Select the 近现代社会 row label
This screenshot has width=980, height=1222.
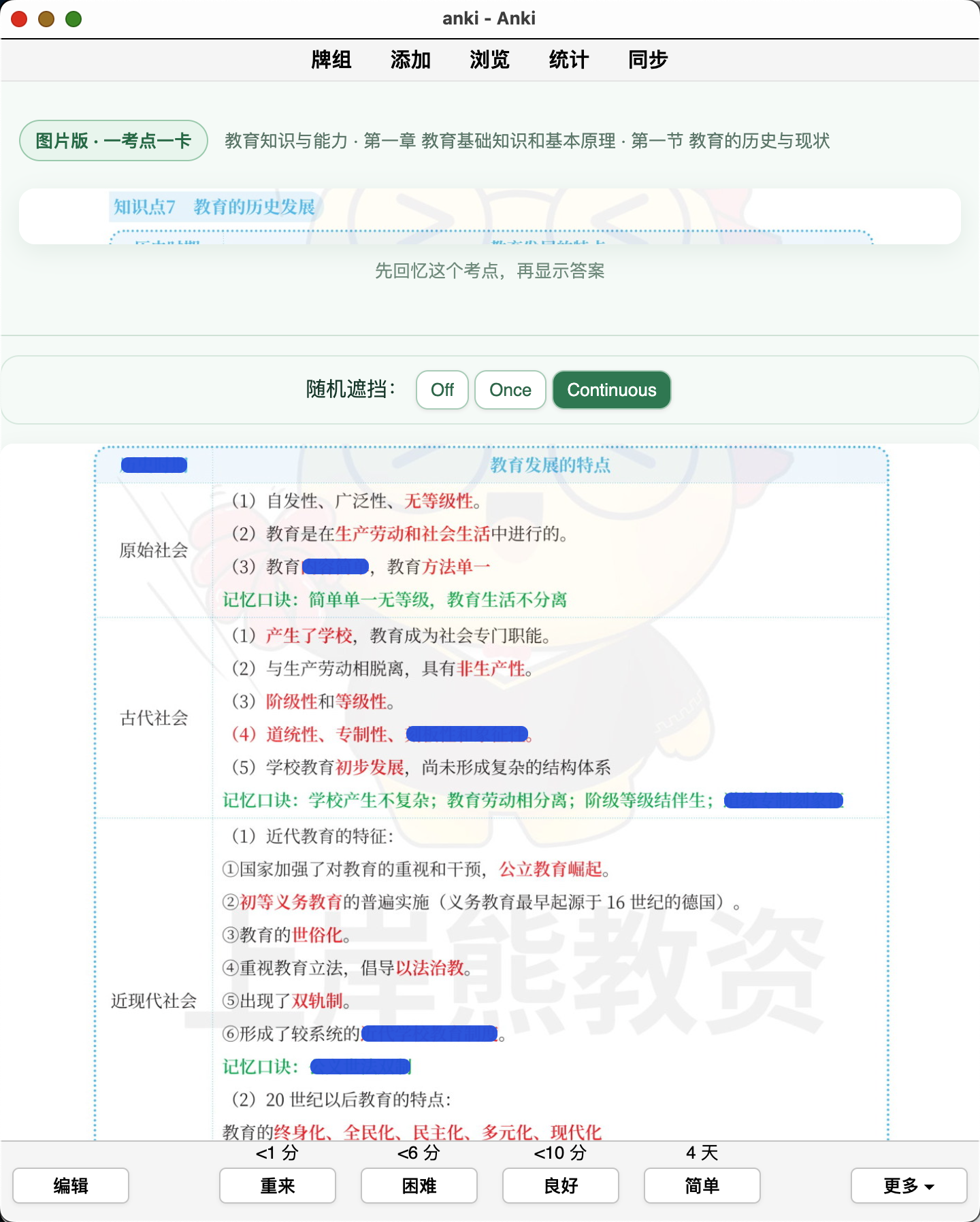(154, 1001)
